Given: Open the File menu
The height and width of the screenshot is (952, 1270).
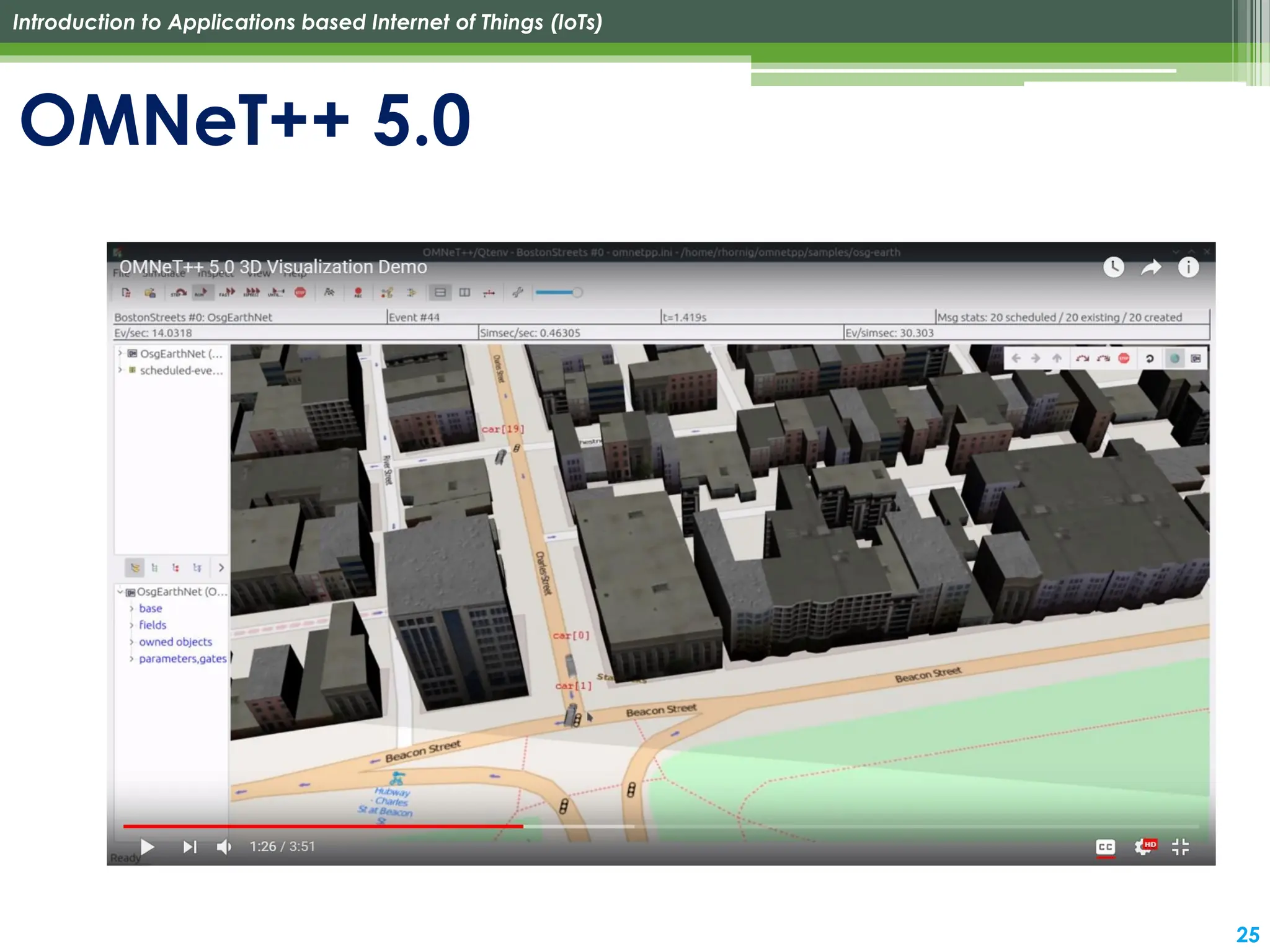Looking at the screenshot, I should [x=121, y=273].
